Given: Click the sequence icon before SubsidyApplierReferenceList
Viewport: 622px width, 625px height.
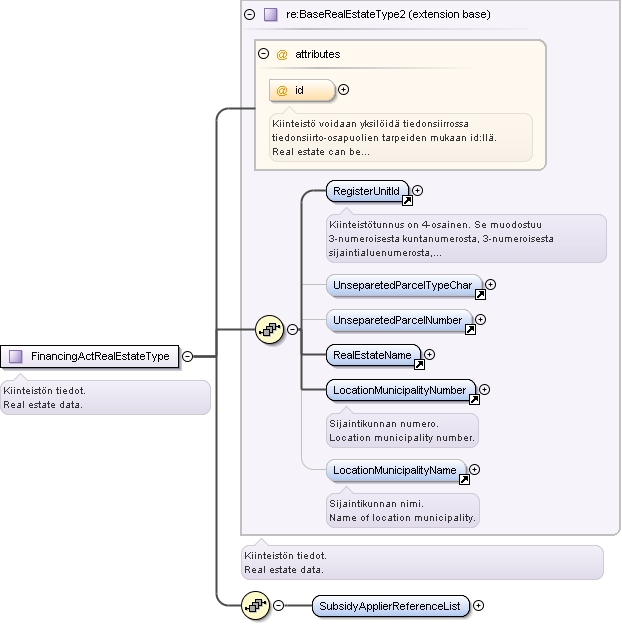Looking at the screenshot, I should (x=256, y=605).
